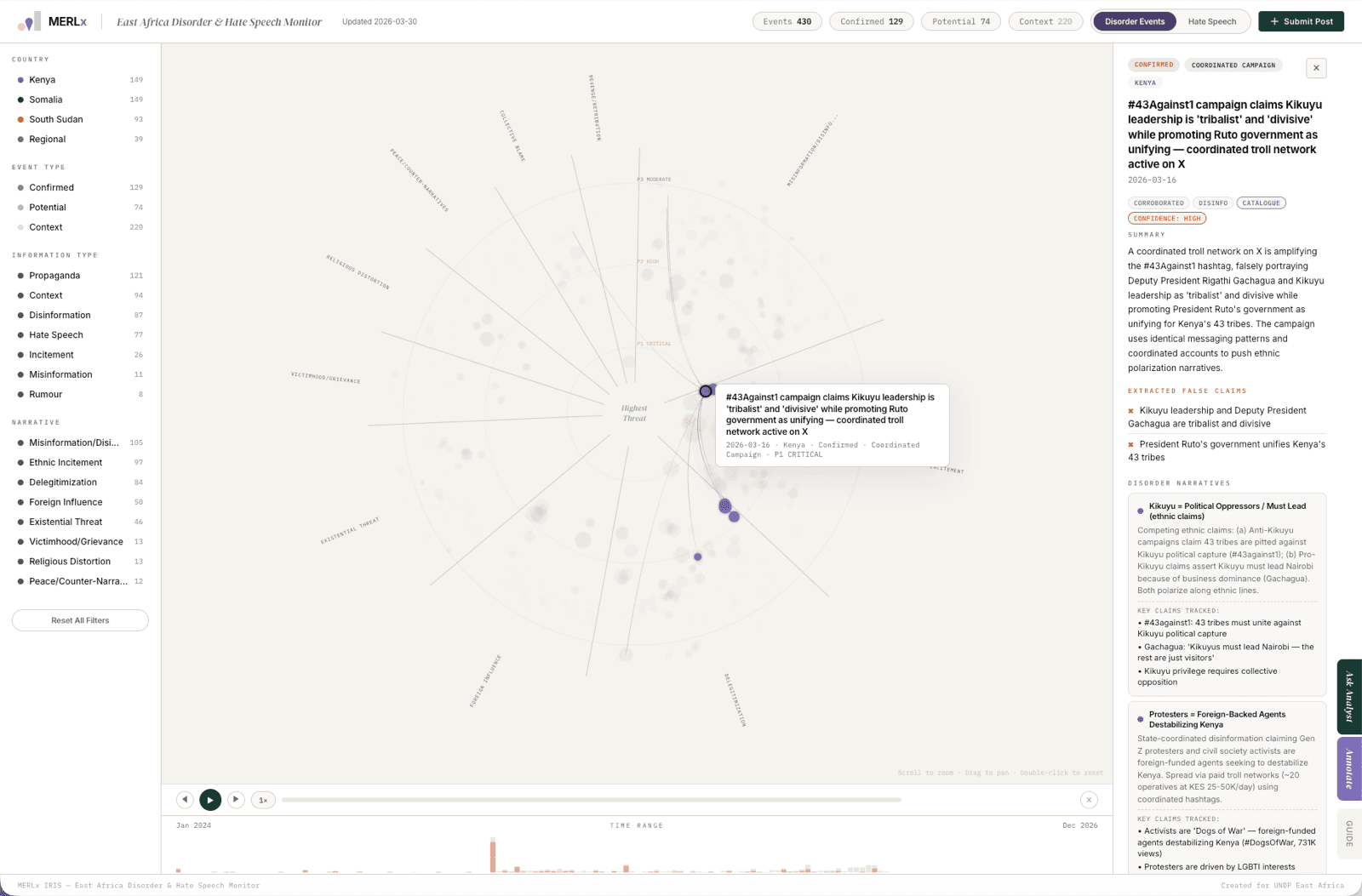Image resolution: width=1362 pixels, height=896 pixels.
Task: Filter by Propaganda information type
Action: point(80,276)
